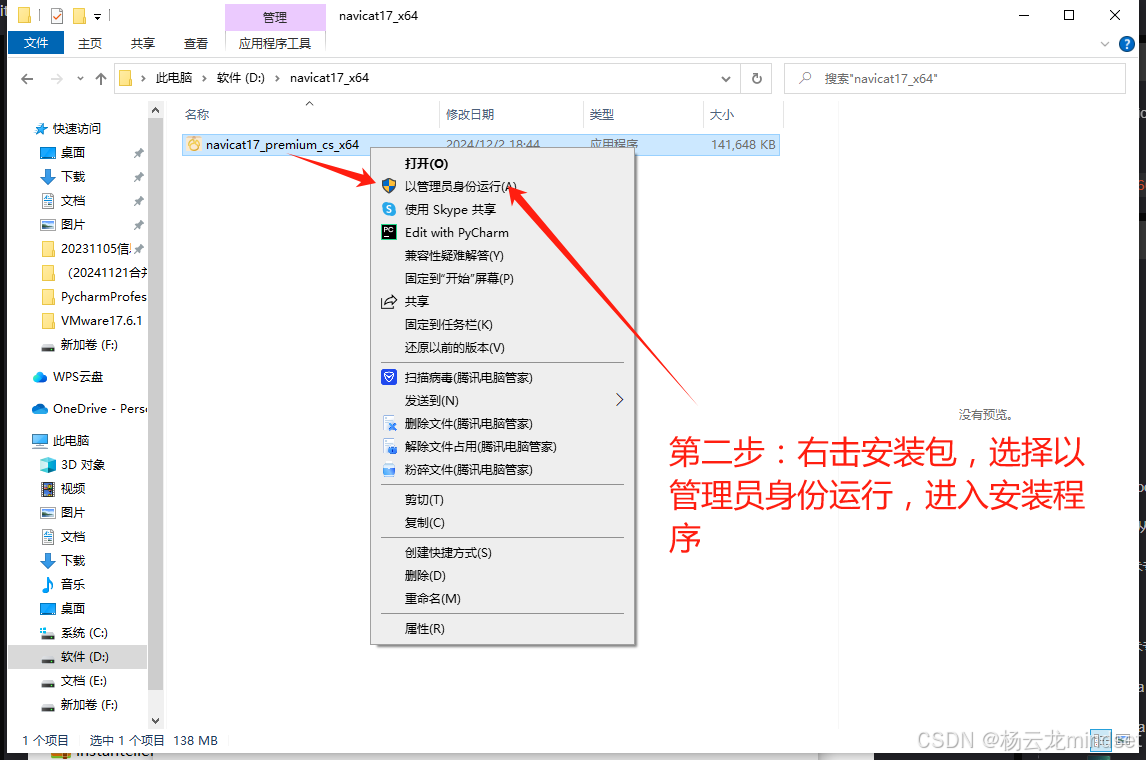The width and height of the screenshot is (1146, 760).
Task: Choose 创建快捷方式(S)
Action: 503,552
